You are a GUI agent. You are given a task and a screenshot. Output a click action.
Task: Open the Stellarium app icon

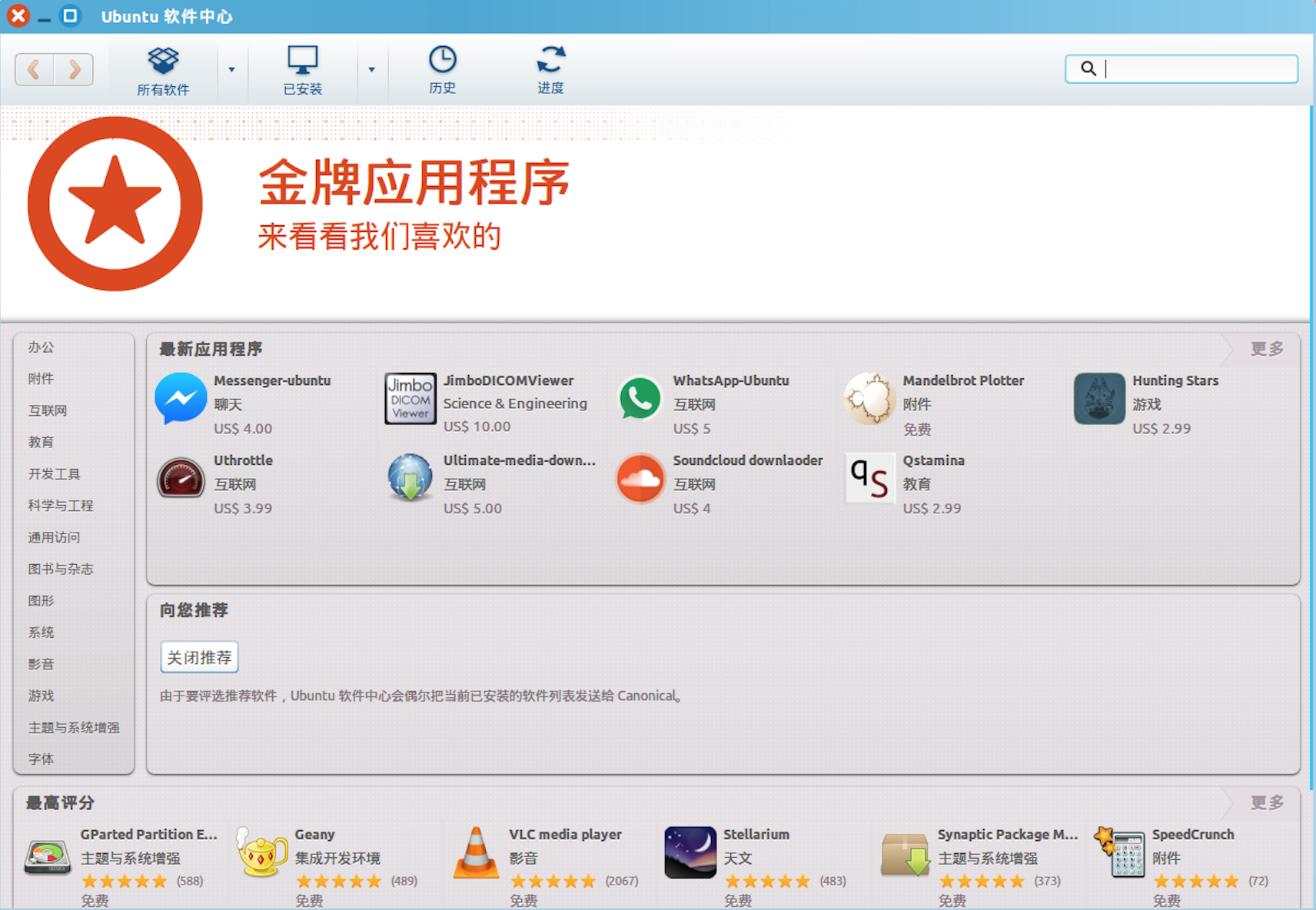tap(690, 853)
